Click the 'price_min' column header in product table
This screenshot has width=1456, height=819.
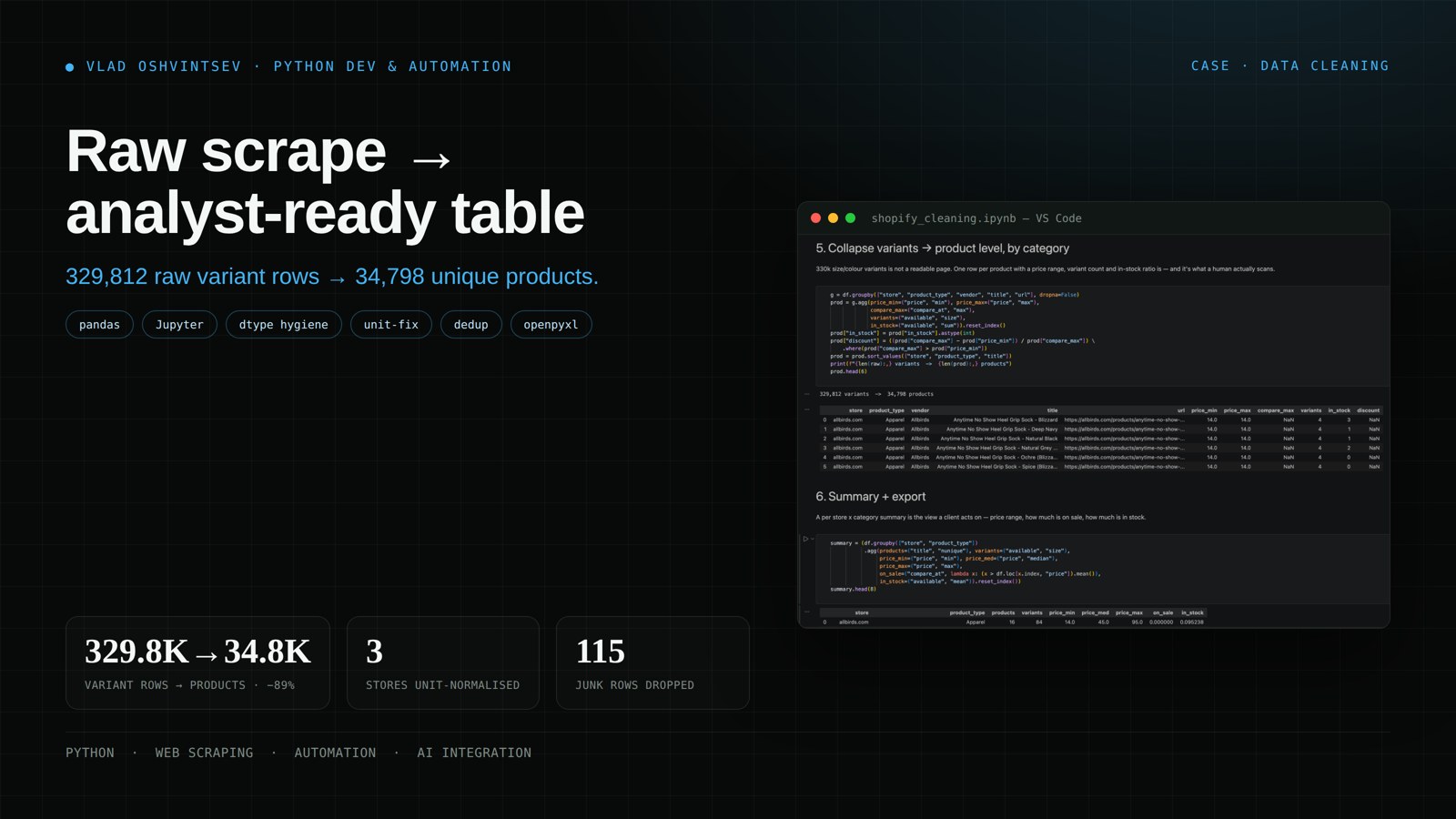(x=1204, y=410)
